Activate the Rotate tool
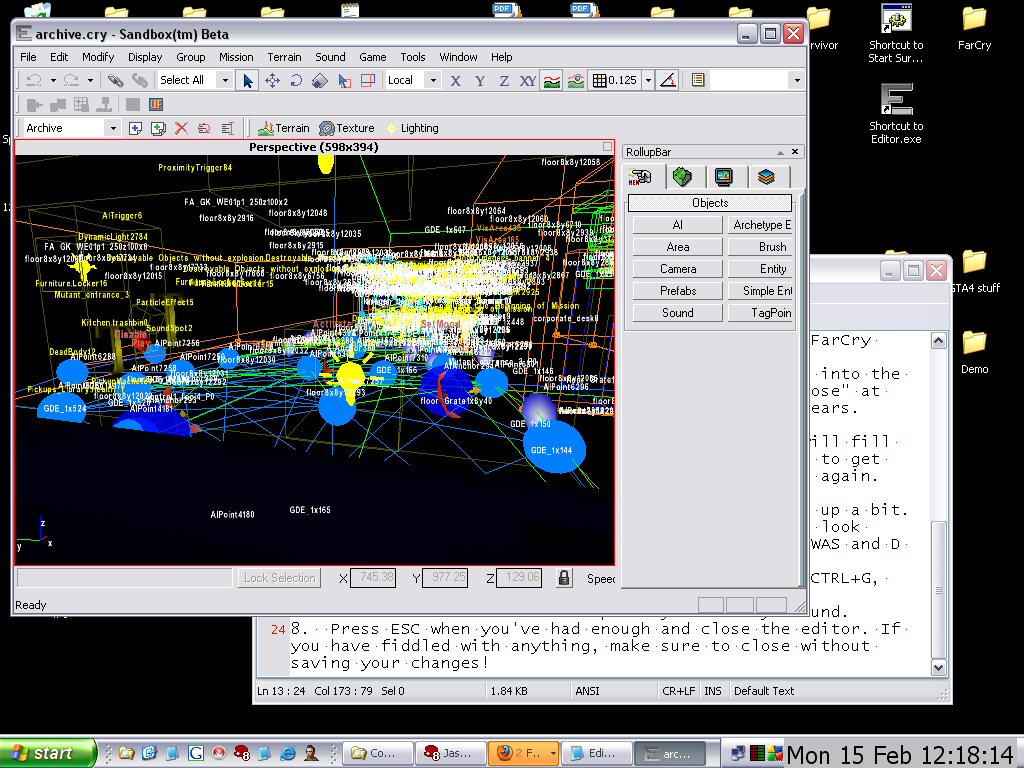Viewport: 1024px width, 768px height. 296,80
